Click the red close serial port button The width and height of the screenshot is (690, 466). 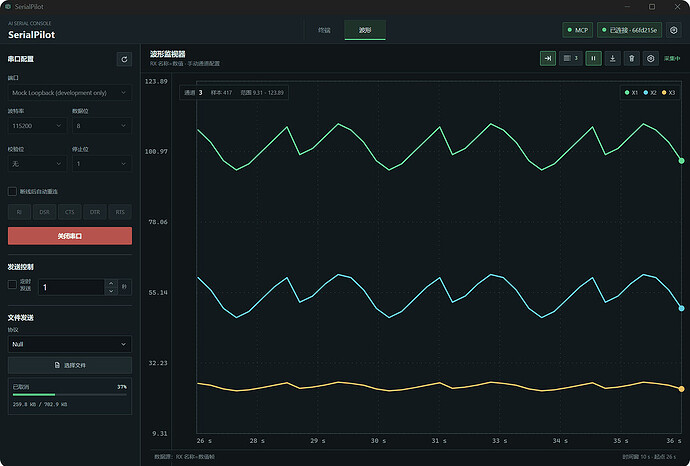(70, 236)
